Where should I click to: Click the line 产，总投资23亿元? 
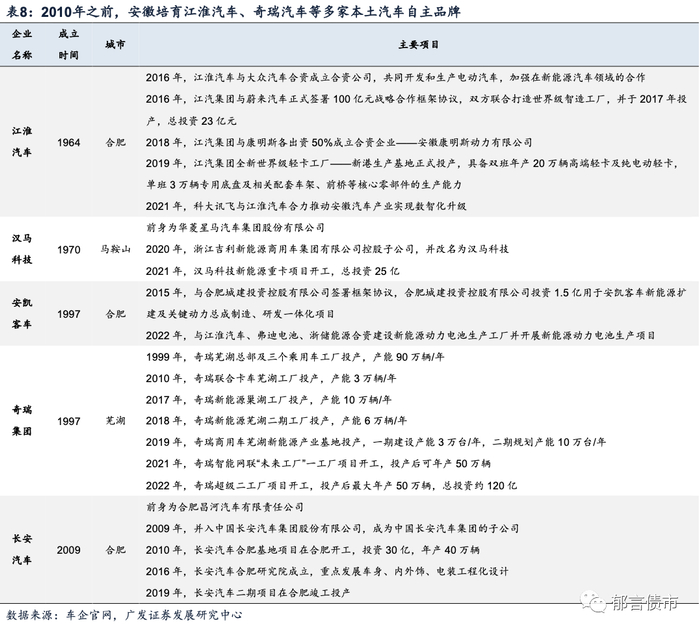tap(191, 121)
